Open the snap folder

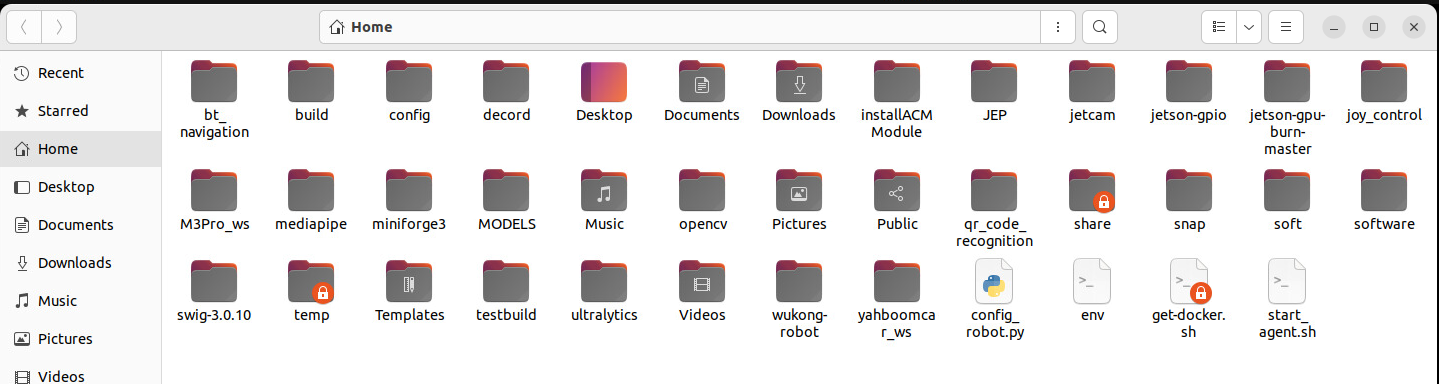pos(1189,191)
